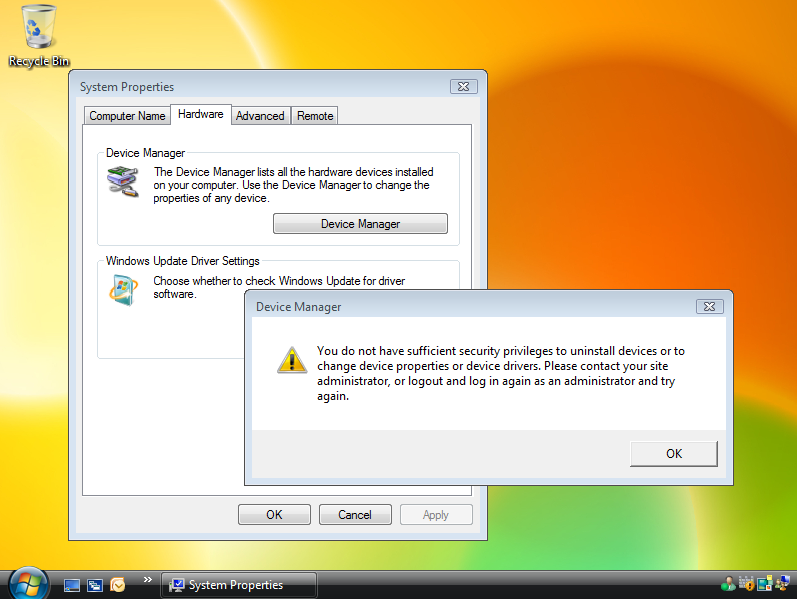Click the 'Device Manager' group box label
This screenshot has width=797, height=599.
tap(145, 153)
